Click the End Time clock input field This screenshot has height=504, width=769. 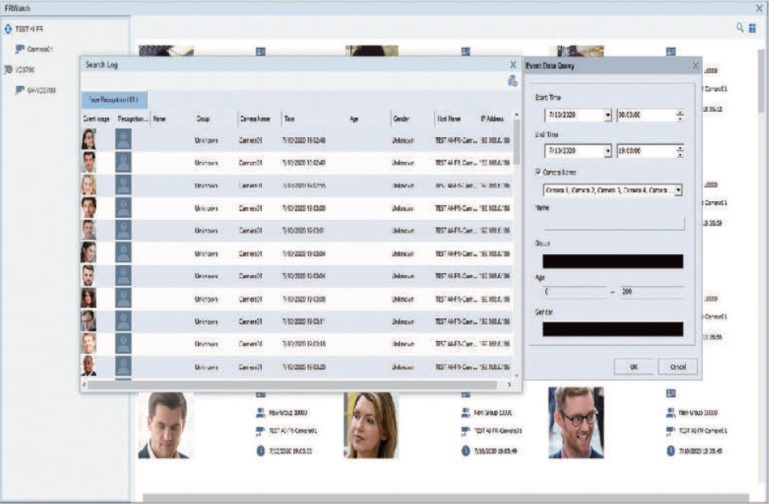coord(646,151)
